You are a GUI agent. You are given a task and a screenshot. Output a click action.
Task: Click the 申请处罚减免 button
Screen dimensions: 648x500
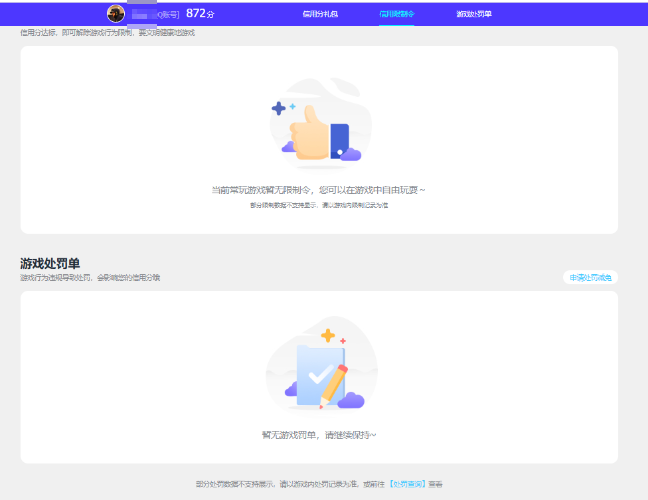pos(590,277)
